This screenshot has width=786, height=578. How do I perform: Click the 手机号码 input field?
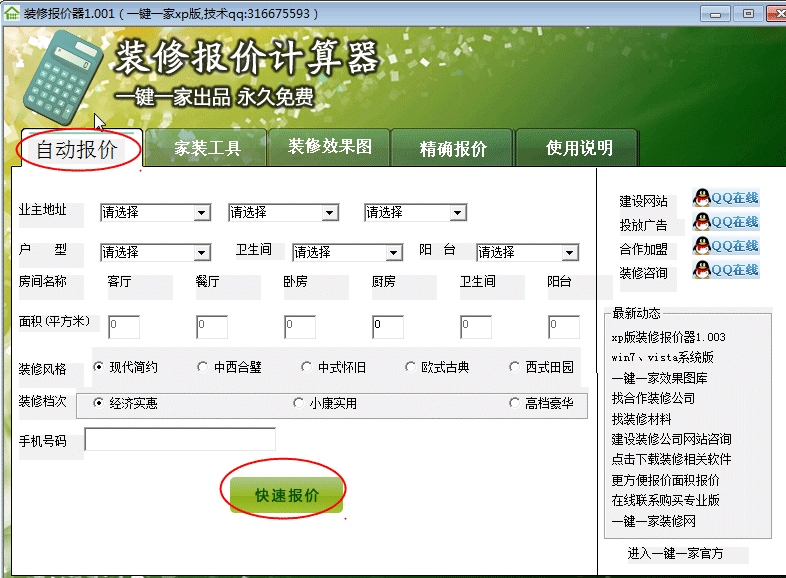180,440
